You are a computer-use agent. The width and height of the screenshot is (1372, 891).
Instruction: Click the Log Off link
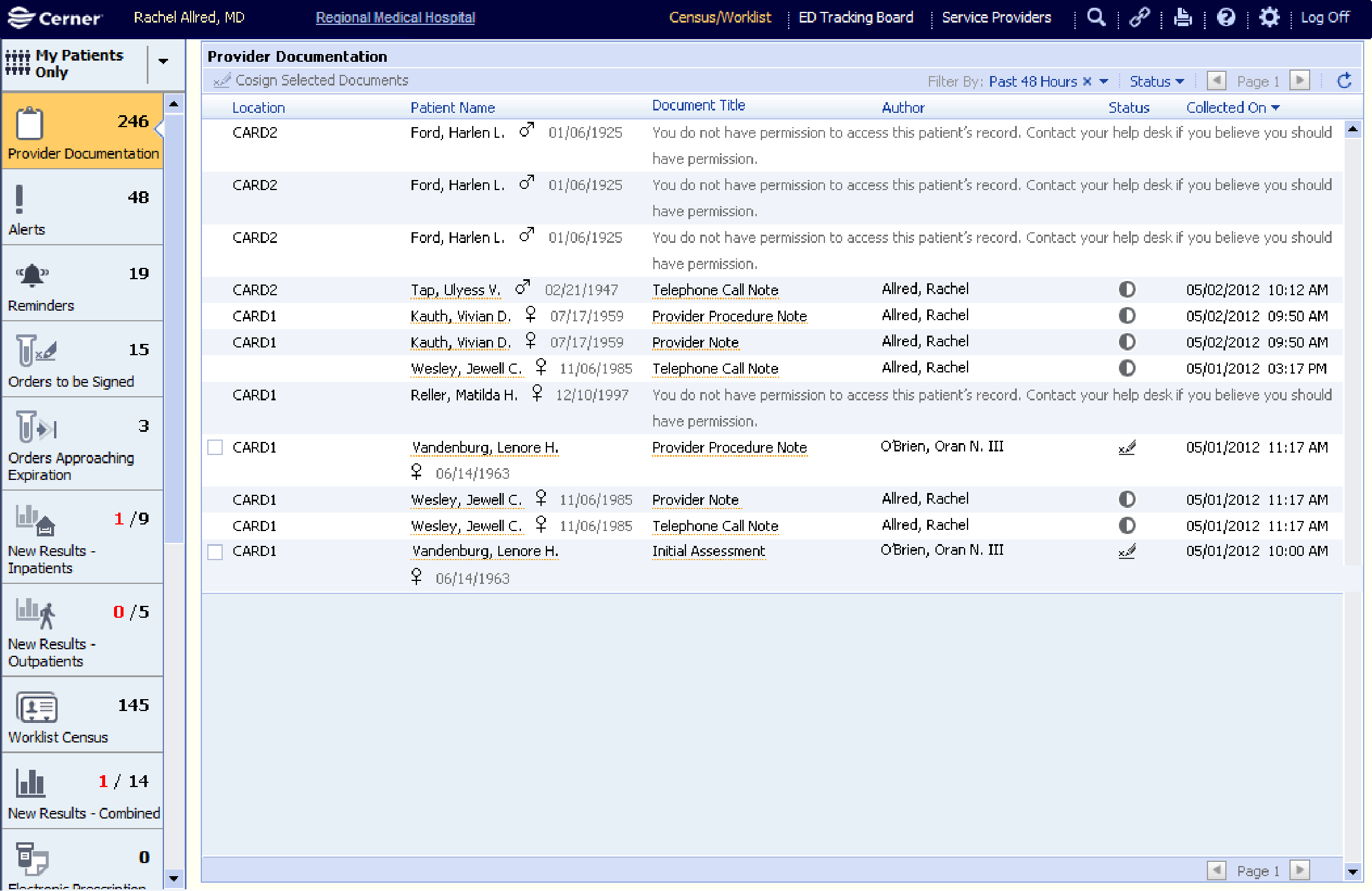click(x=1325, y=18)
